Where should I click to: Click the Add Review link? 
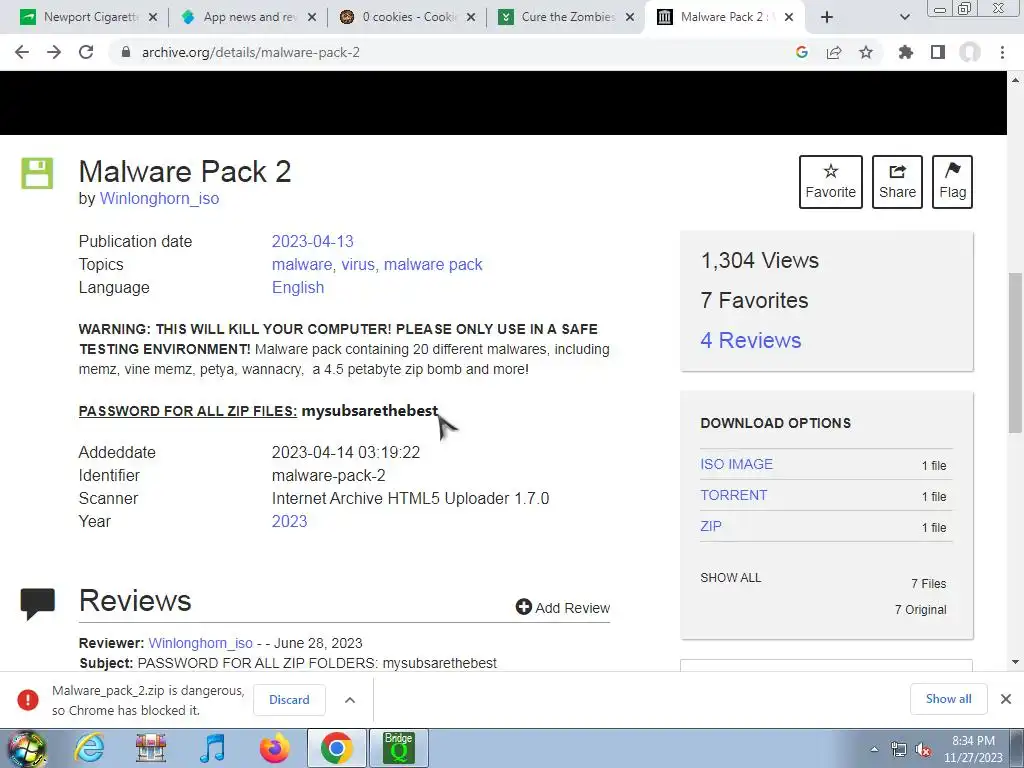pos(563,607)
